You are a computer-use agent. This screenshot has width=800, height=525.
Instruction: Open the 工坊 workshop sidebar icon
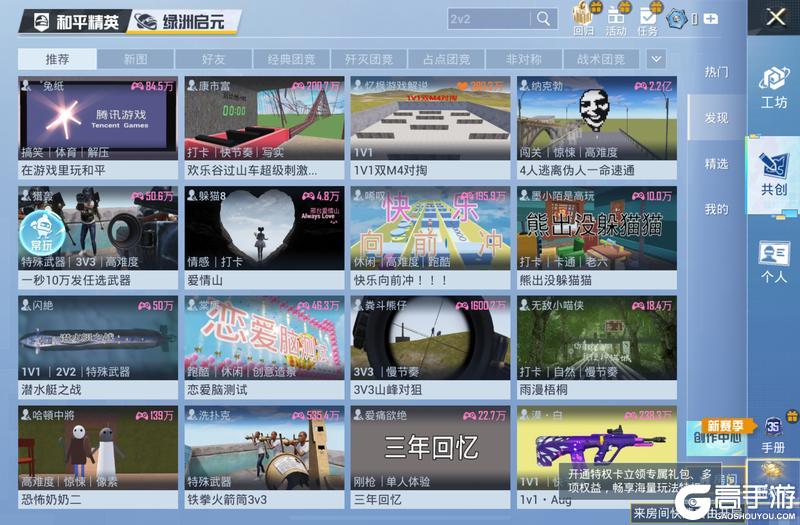click(774, 87)
